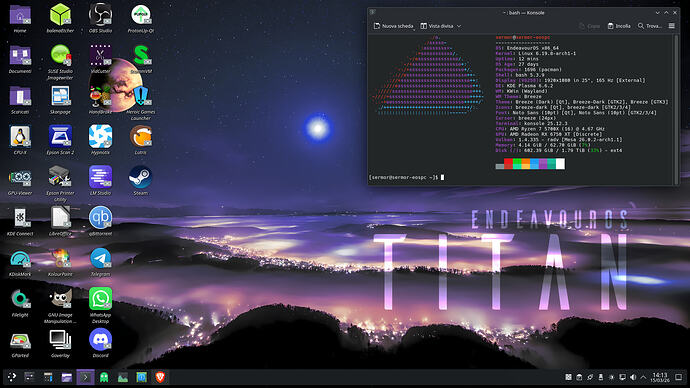The image size is (690, 388).
Task: Open Trova search in Konsole
Action: point(650,26)
